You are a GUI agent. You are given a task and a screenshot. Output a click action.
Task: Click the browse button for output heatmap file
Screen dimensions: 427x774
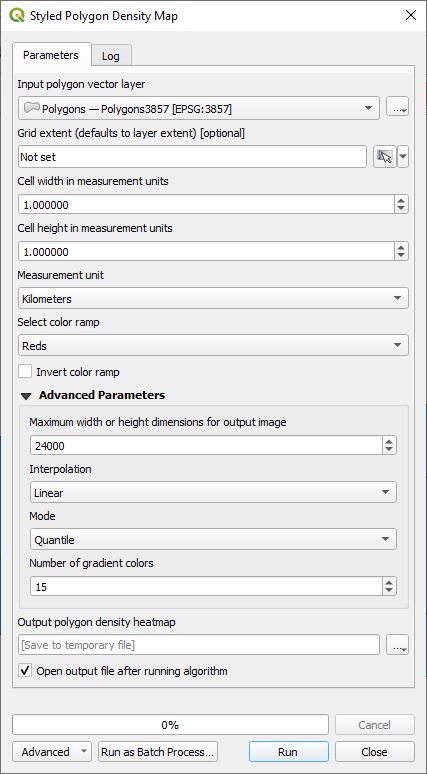point(397,645)
